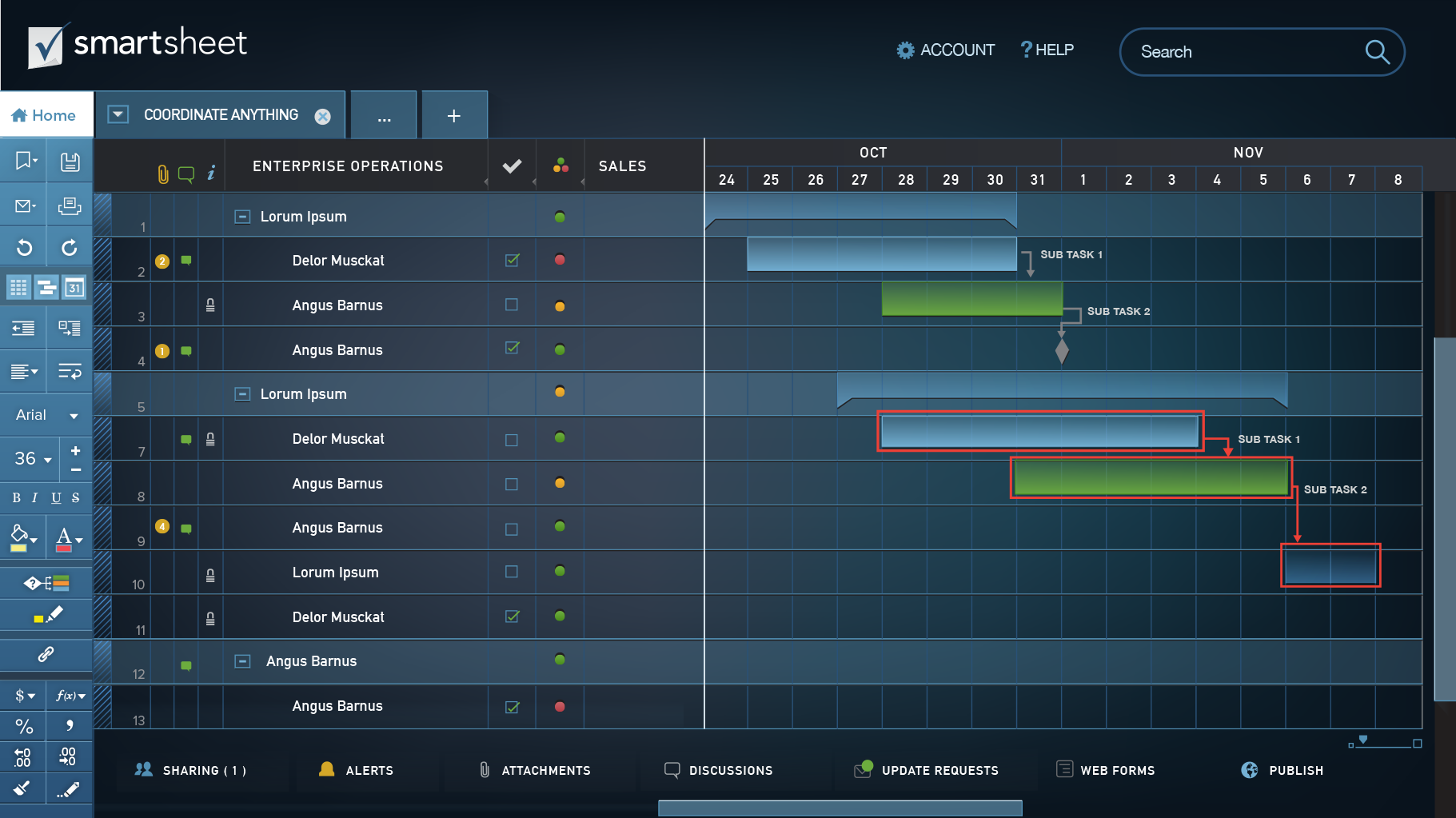Open the Attachments bottom tab
The width and height of the screenshot is (1456, 818).
click(535, 770)
